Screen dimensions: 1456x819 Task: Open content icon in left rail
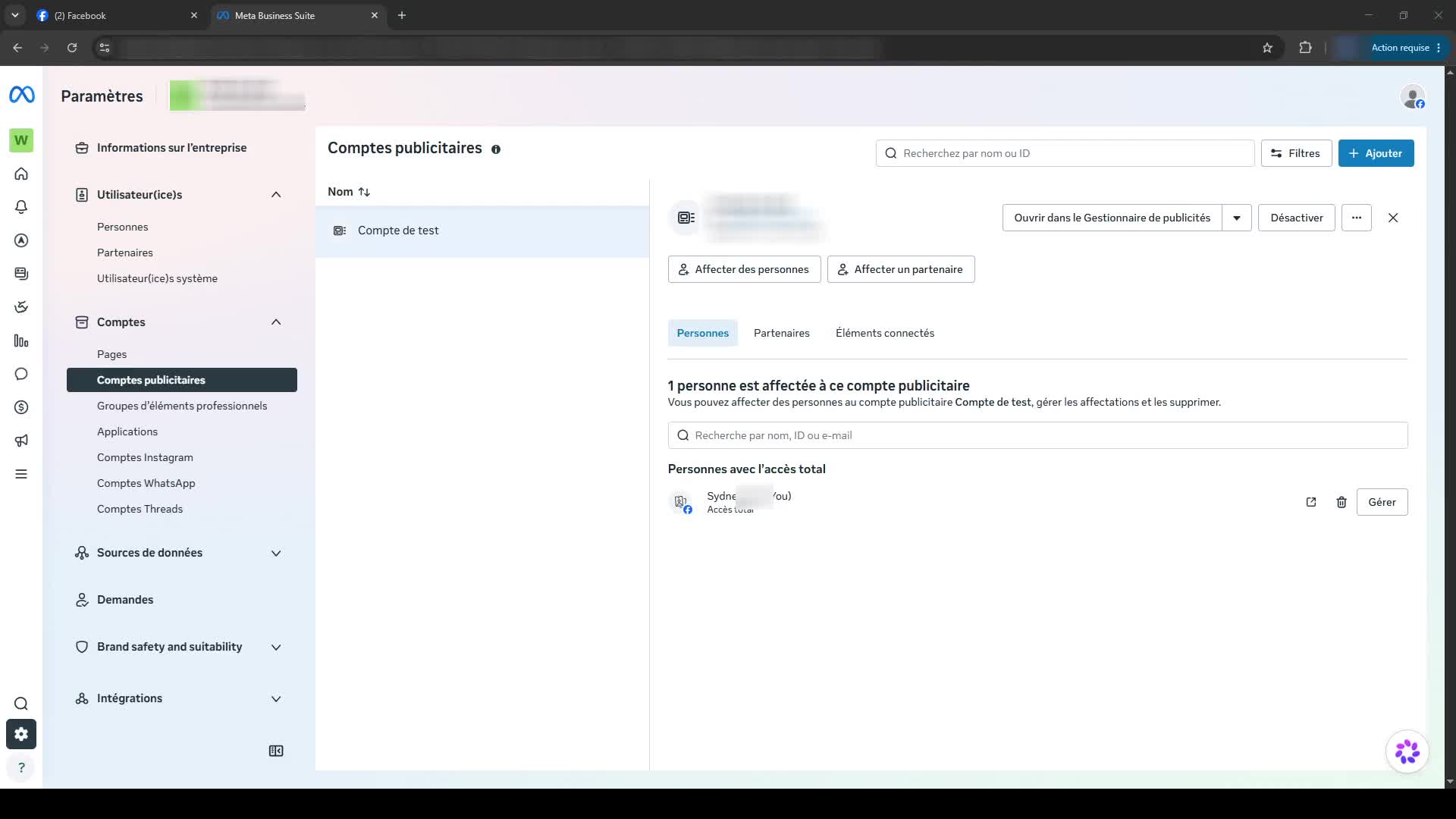(x=21, y=274)
